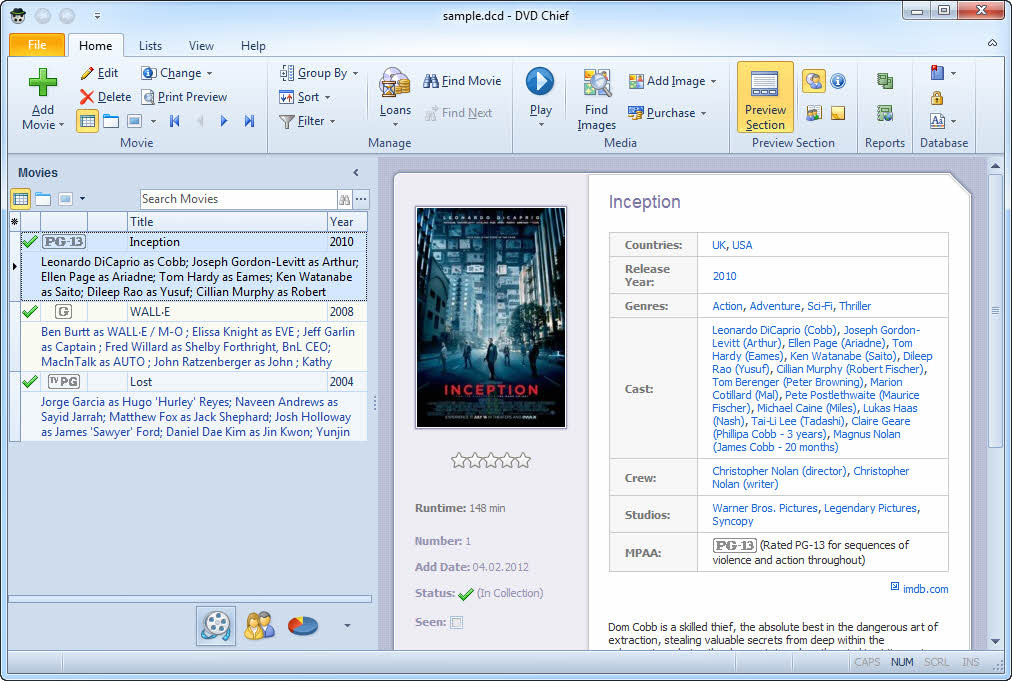Click the Thriller genre link
This screenshot has width=1012, height=681.
[855, 306]
